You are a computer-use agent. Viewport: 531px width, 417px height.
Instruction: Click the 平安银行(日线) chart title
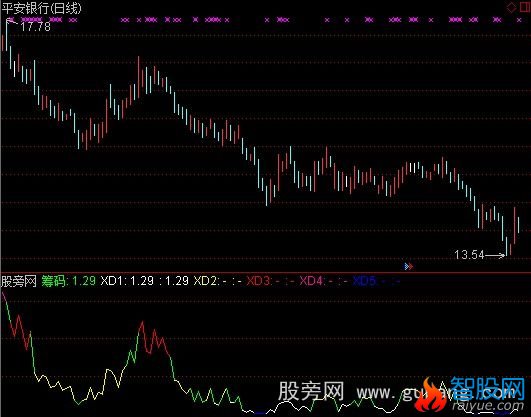pos(42,8)
